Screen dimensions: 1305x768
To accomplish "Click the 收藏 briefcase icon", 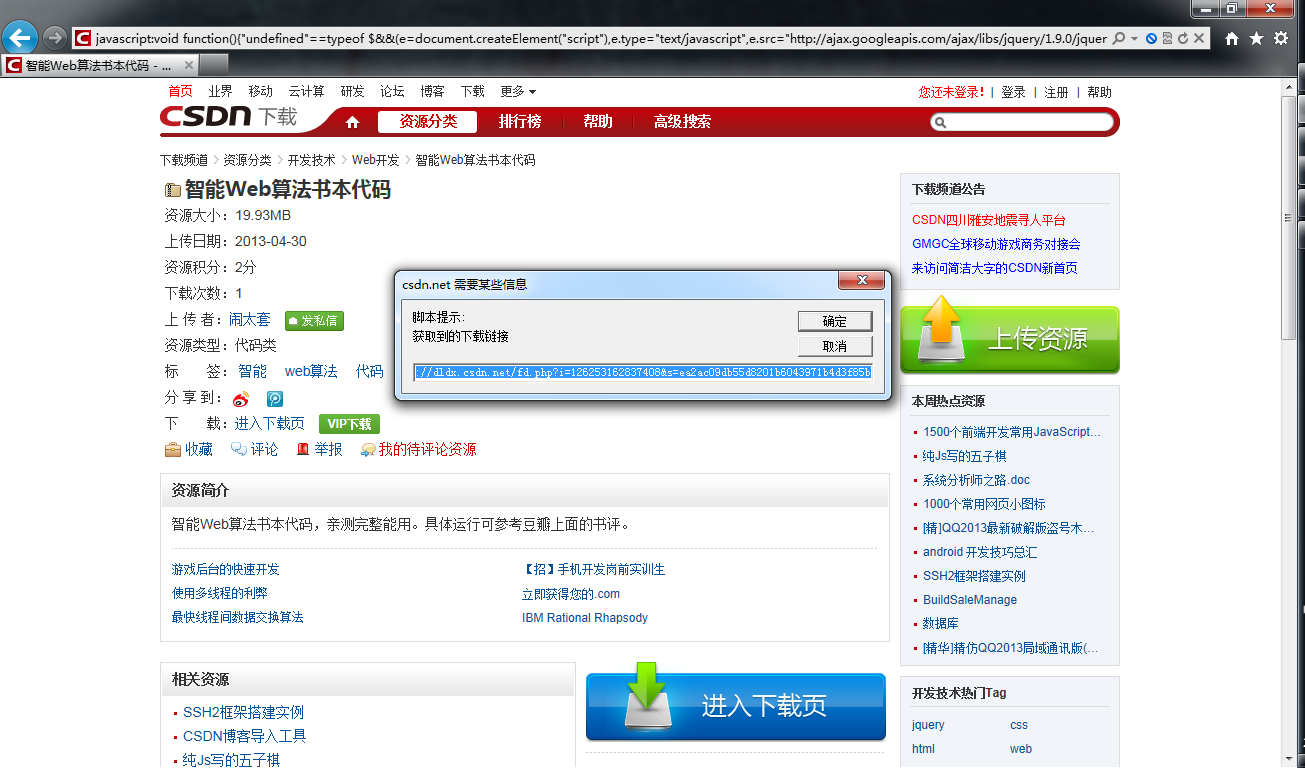I will click(x=173, y=450).
